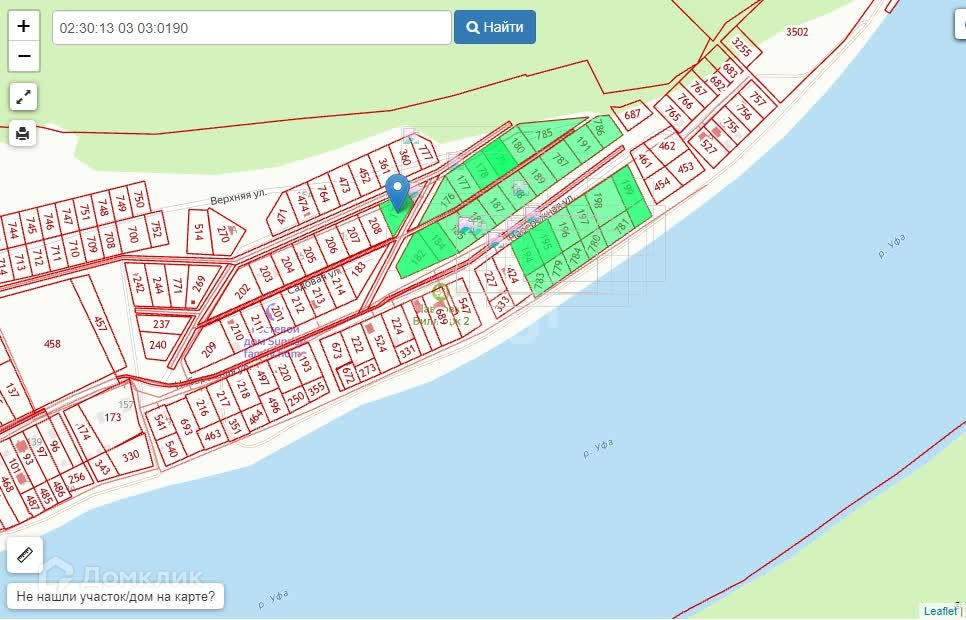Select parcel 462 on the map
This screenshot has width=966, height=620.
tap(667, 146)
